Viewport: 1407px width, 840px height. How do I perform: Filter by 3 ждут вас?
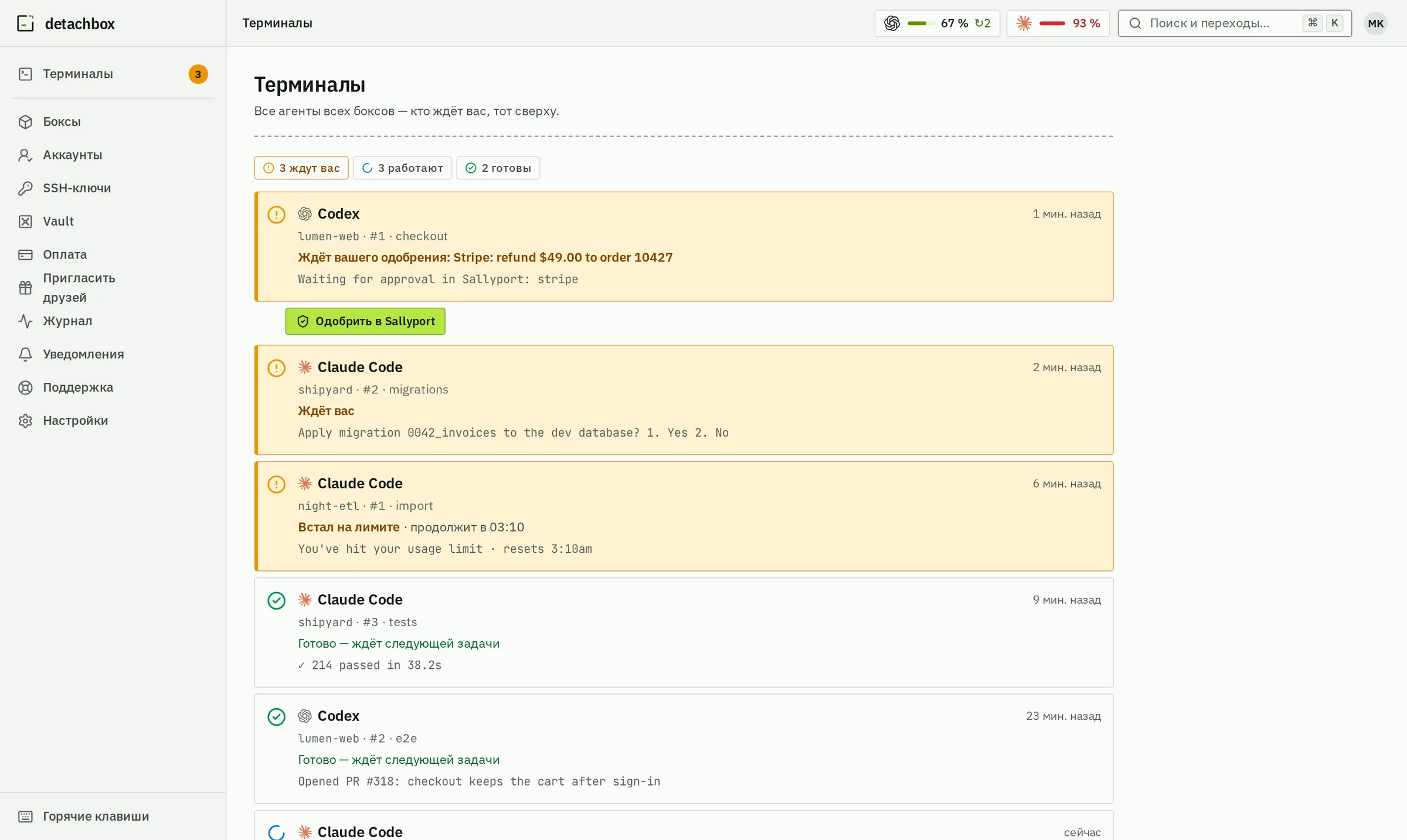coord(301,168)
